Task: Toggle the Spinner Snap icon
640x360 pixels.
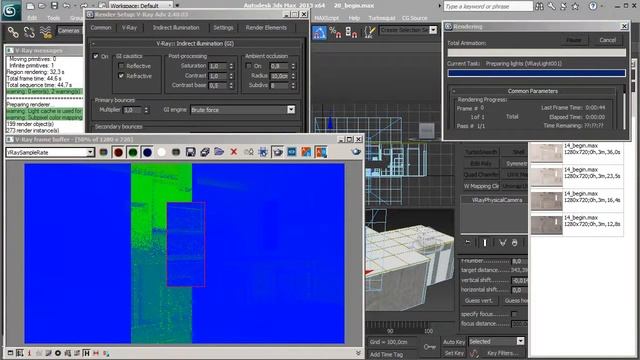Action: tap(351, 32)
